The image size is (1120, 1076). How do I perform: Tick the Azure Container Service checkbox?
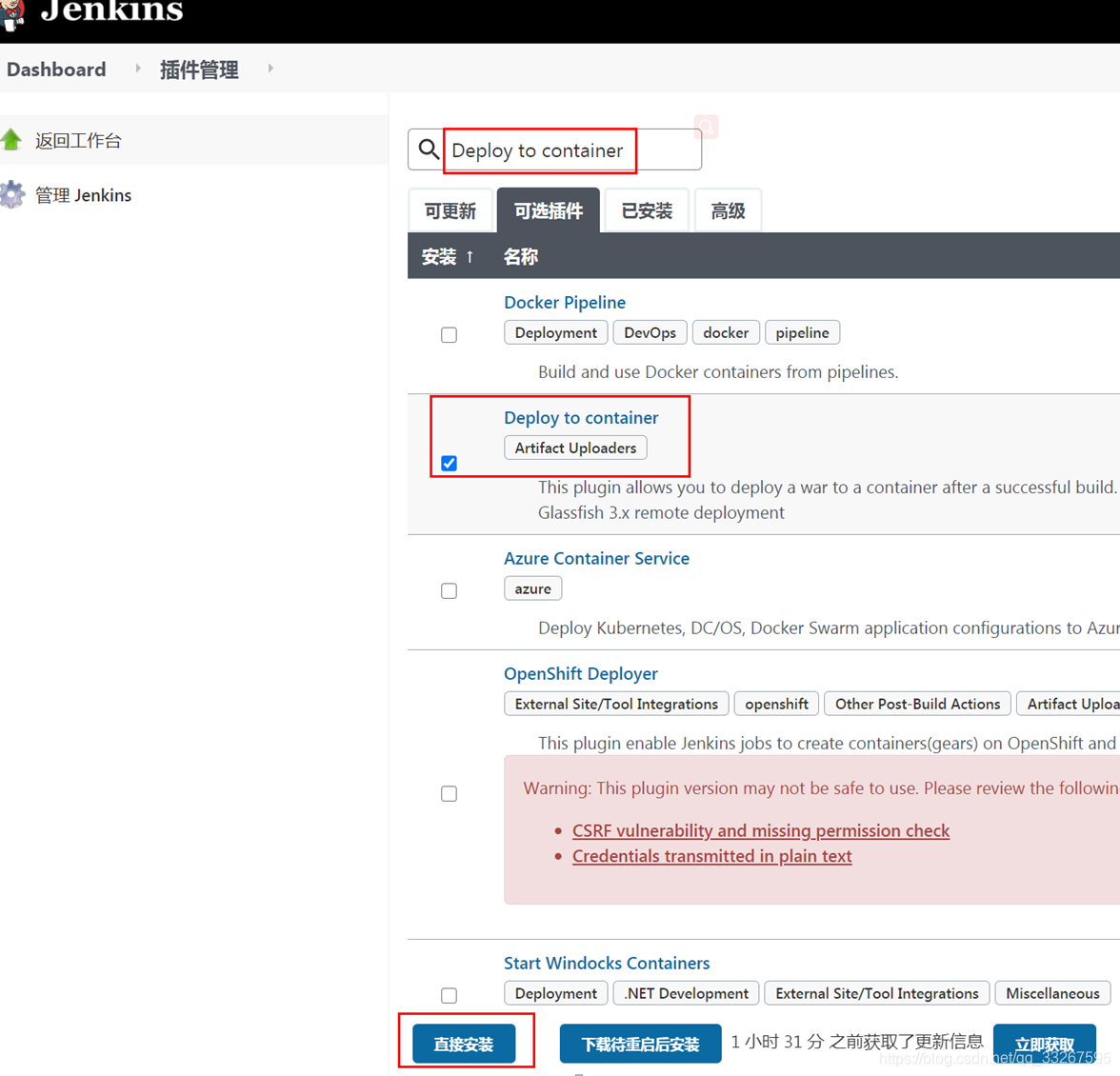[449, 590]
